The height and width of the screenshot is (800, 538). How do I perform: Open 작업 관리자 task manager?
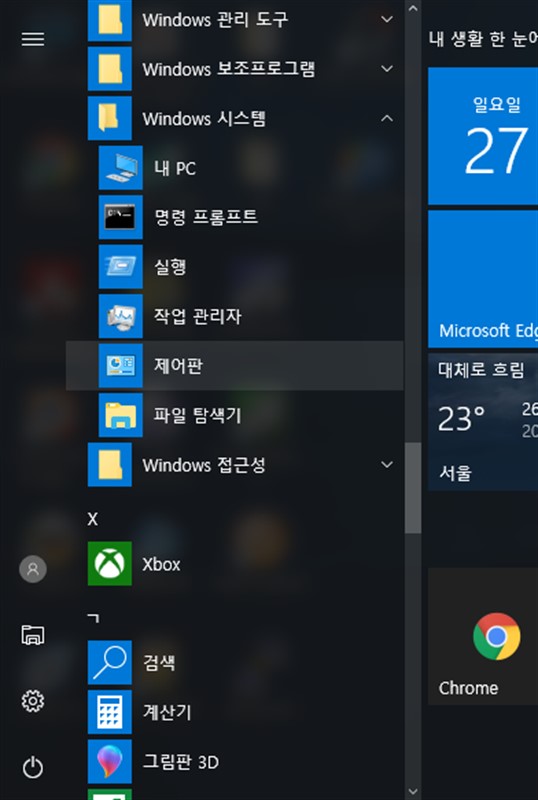tap(235, 316)
